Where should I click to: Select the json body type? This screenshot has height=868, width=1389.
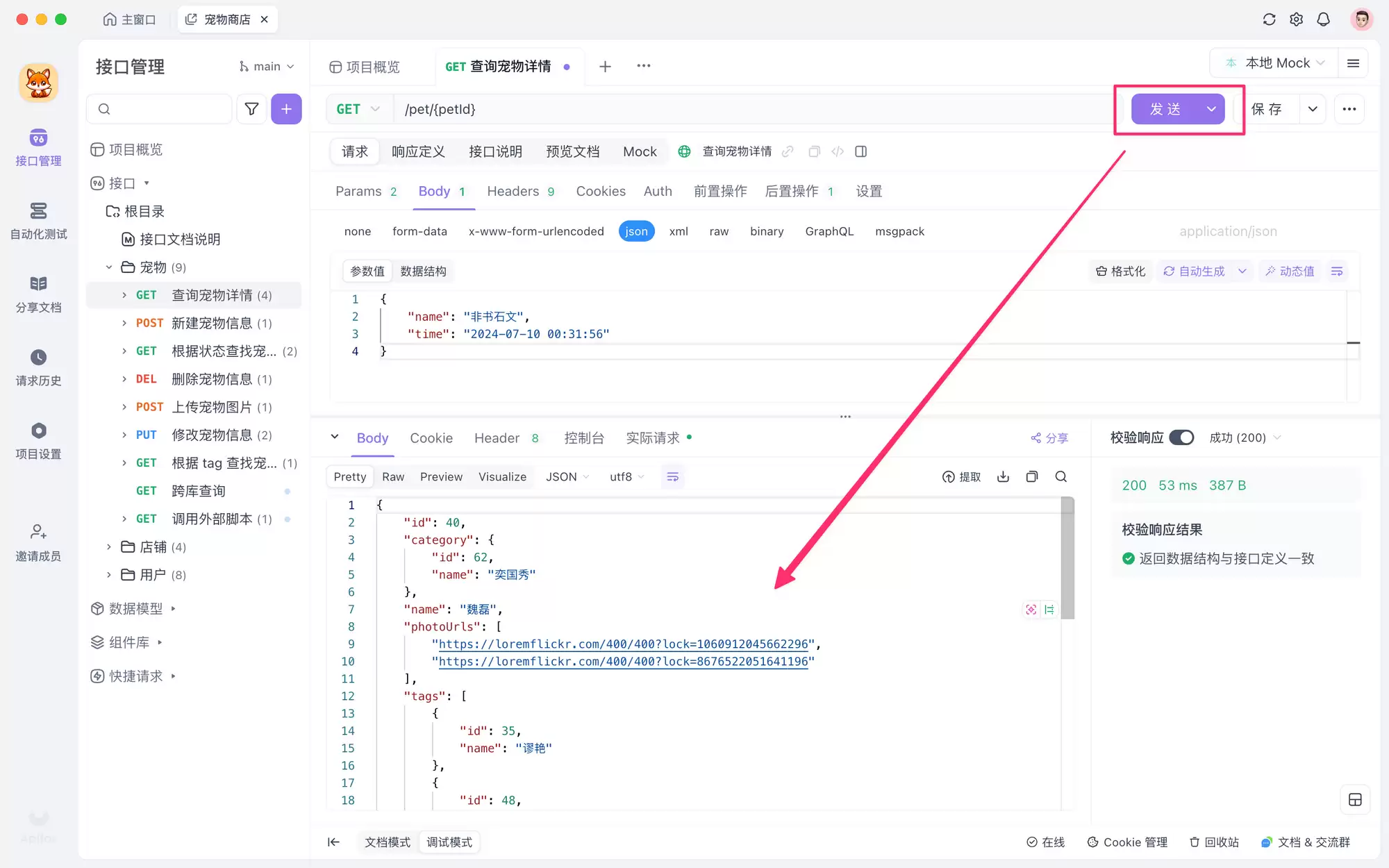click(x=636, y=231)
